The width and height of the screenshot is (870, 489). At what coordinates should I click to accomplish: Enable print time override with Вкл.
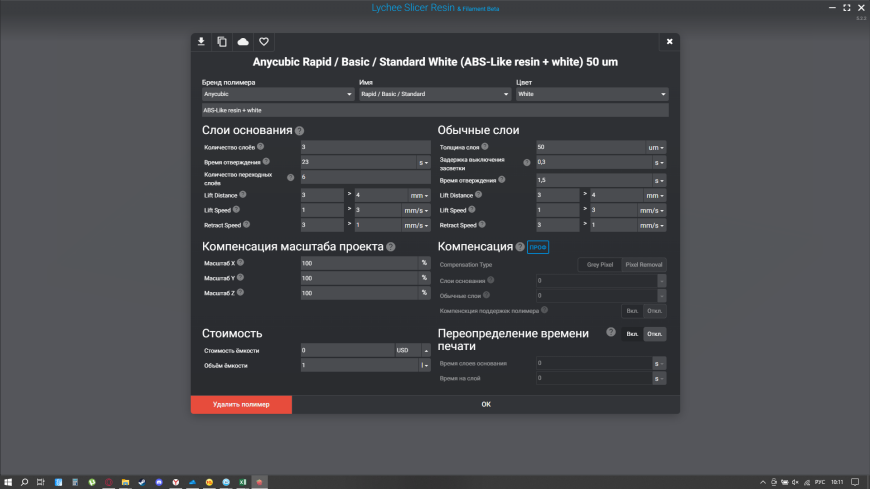[632, 334]
